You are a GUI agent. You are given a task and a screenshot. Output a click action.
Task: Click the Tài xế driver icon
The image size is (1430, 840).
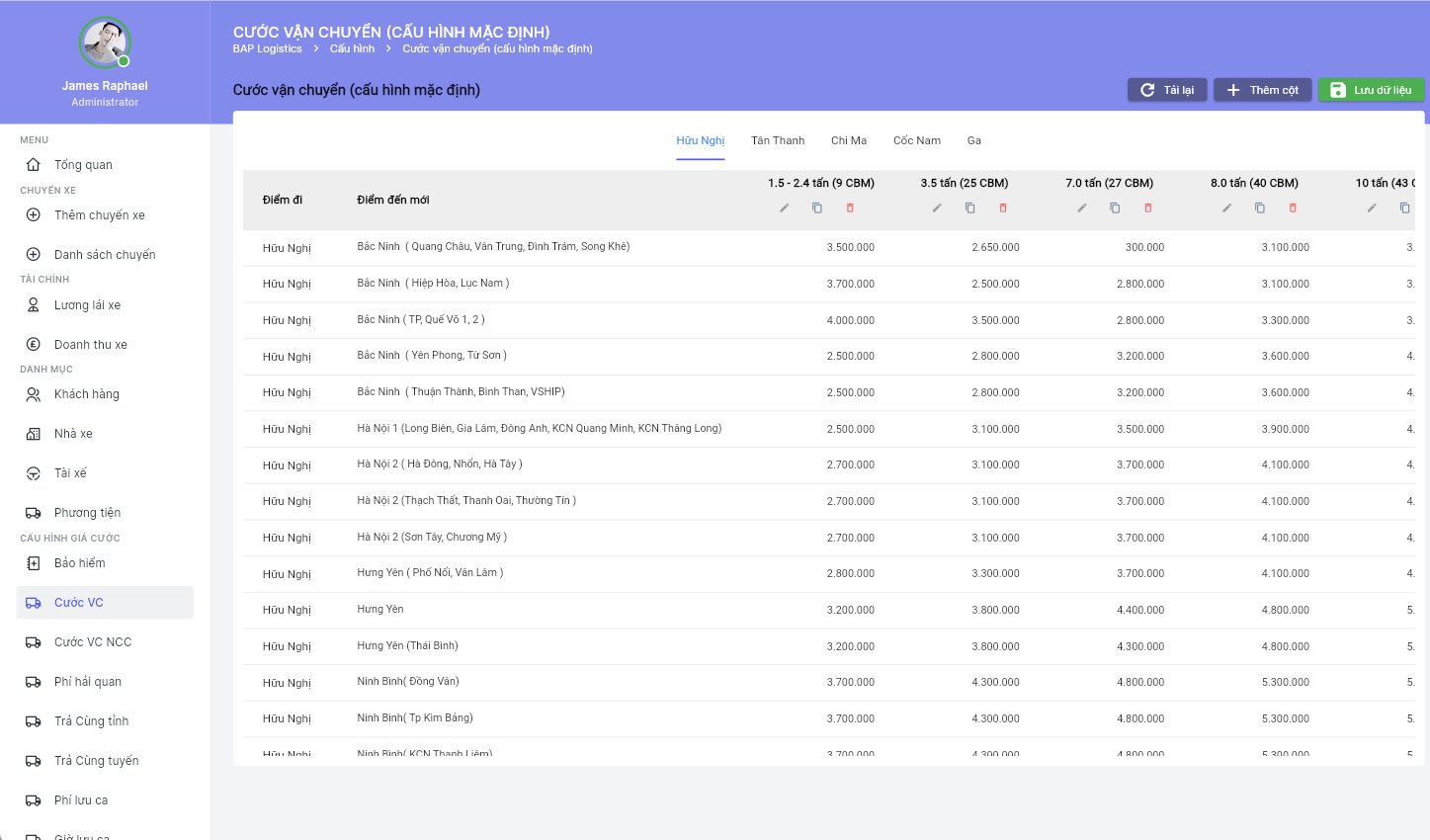34,473
